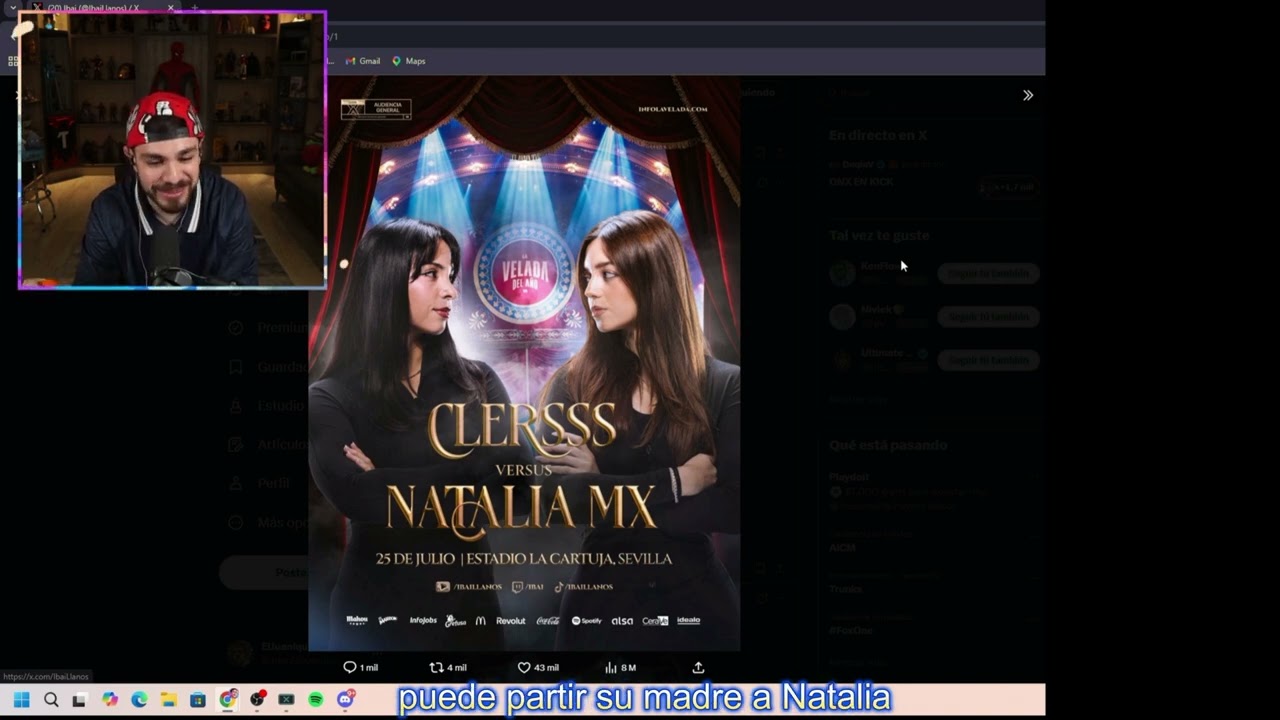Open Microsoft Store from the taskbar
The height and width of the screenshot is (720, 1280).
(x=198, y=700)
